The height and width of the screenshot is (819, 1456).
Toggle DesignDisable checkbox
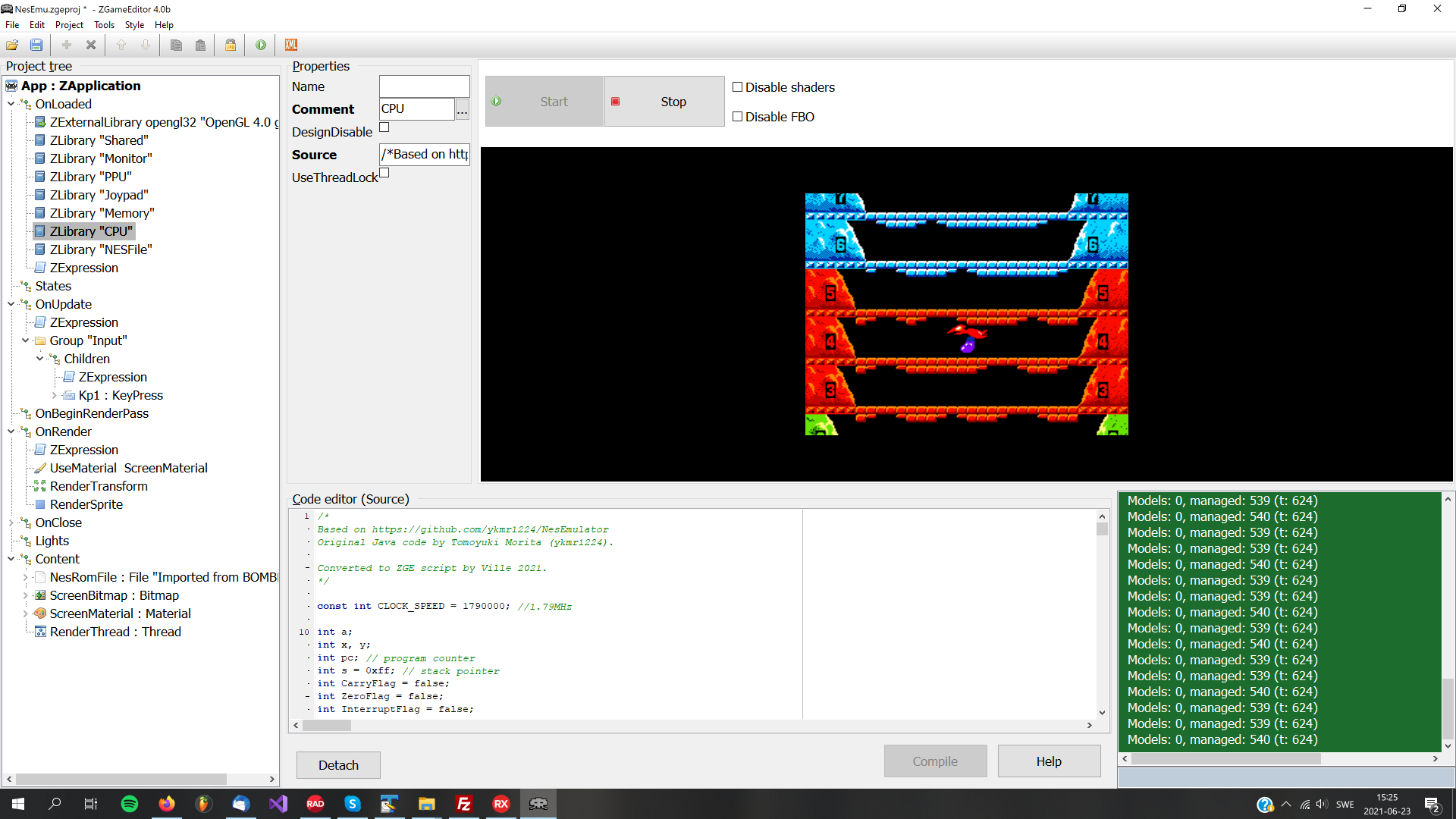coord(384,127)
